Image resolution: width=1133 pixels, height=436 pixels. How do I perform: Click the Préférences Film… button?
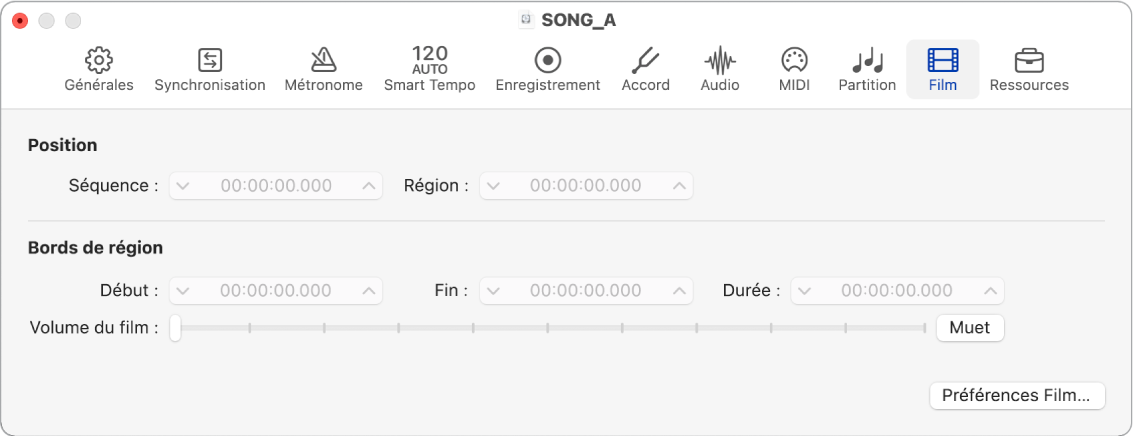[1017, 395]
